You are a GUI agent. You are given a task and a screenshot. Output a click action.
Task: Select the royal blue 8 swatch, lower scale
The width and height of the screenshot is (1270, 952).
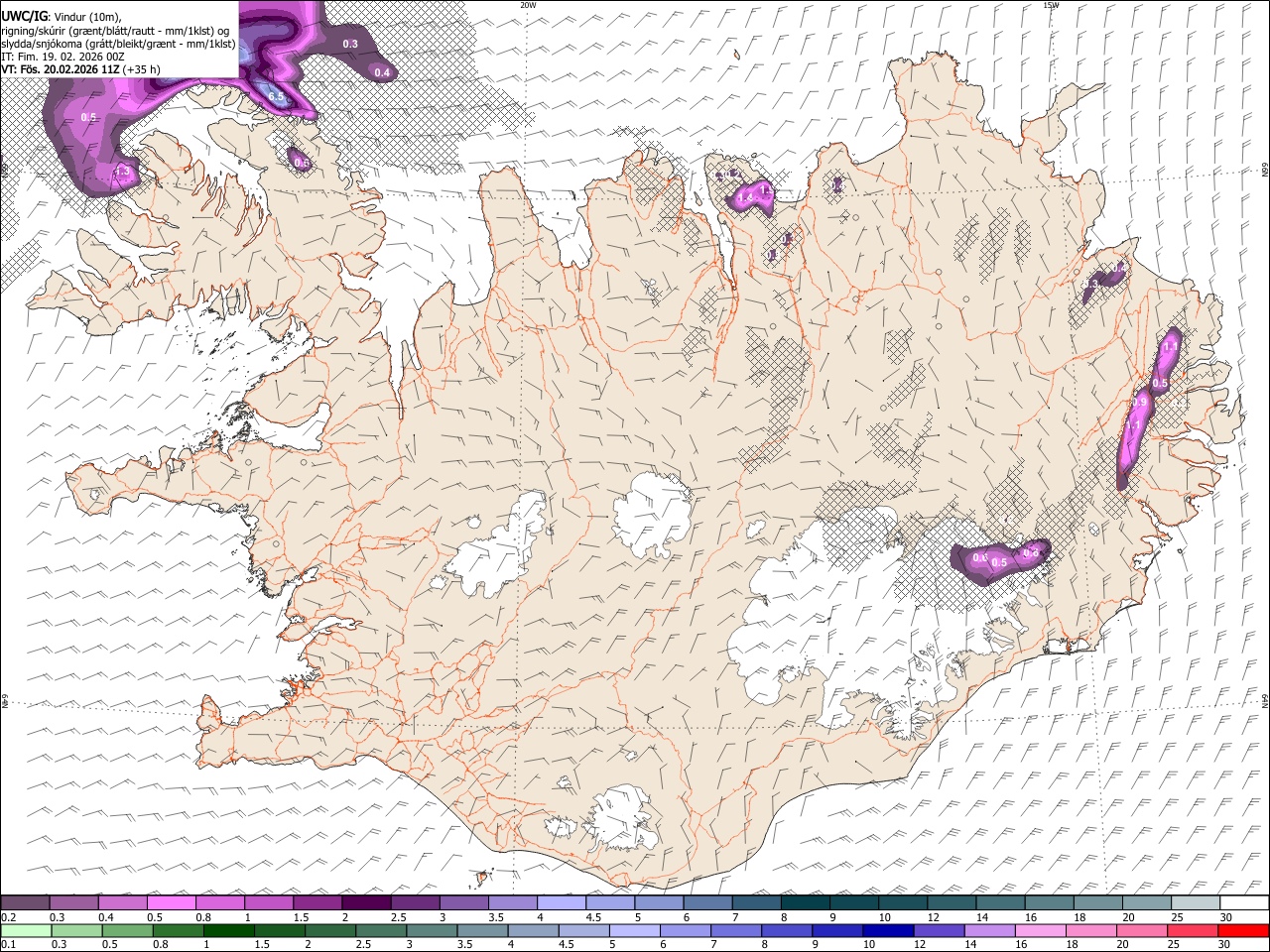(788, 930)
